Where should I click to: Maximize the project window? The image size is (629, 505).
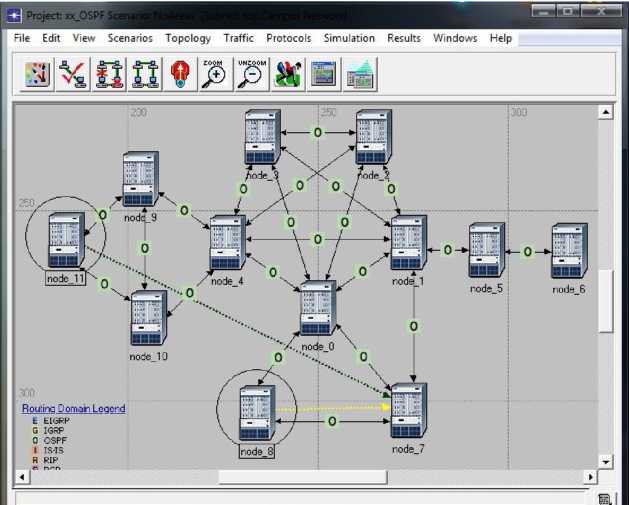pos(568,12)
